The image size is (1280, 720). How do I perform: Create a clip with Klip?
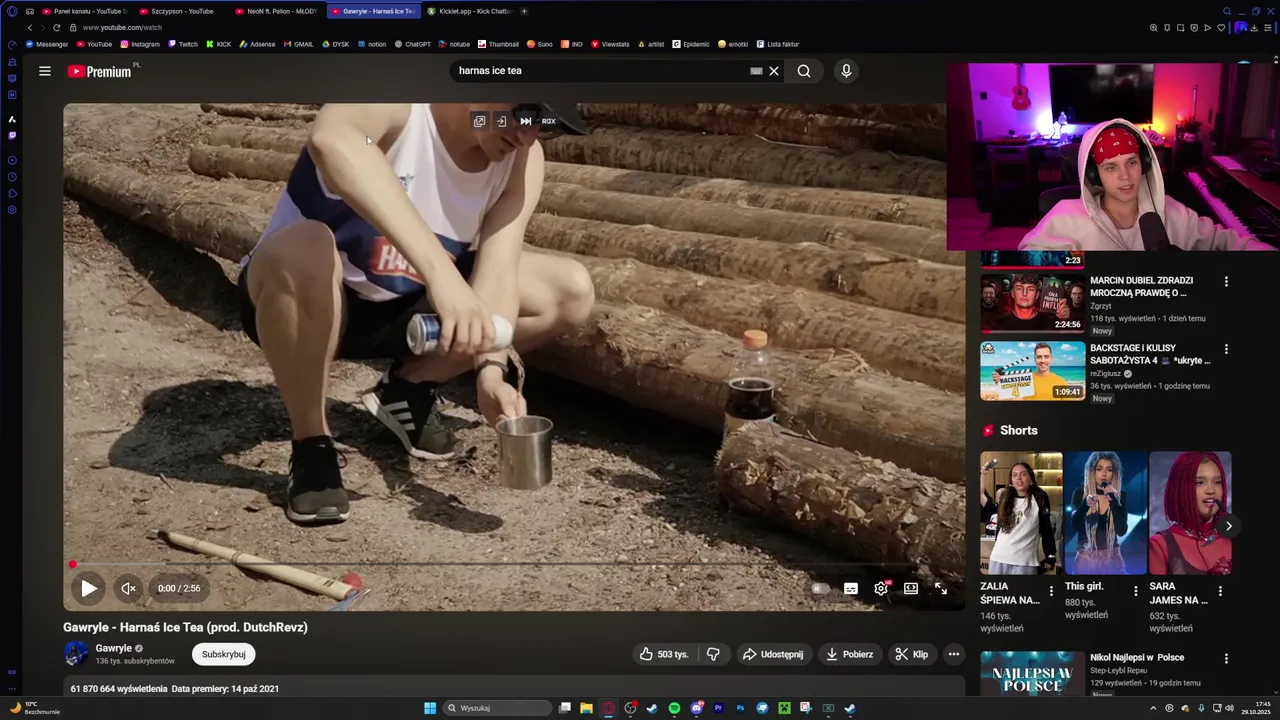click(x=911, y=654)
